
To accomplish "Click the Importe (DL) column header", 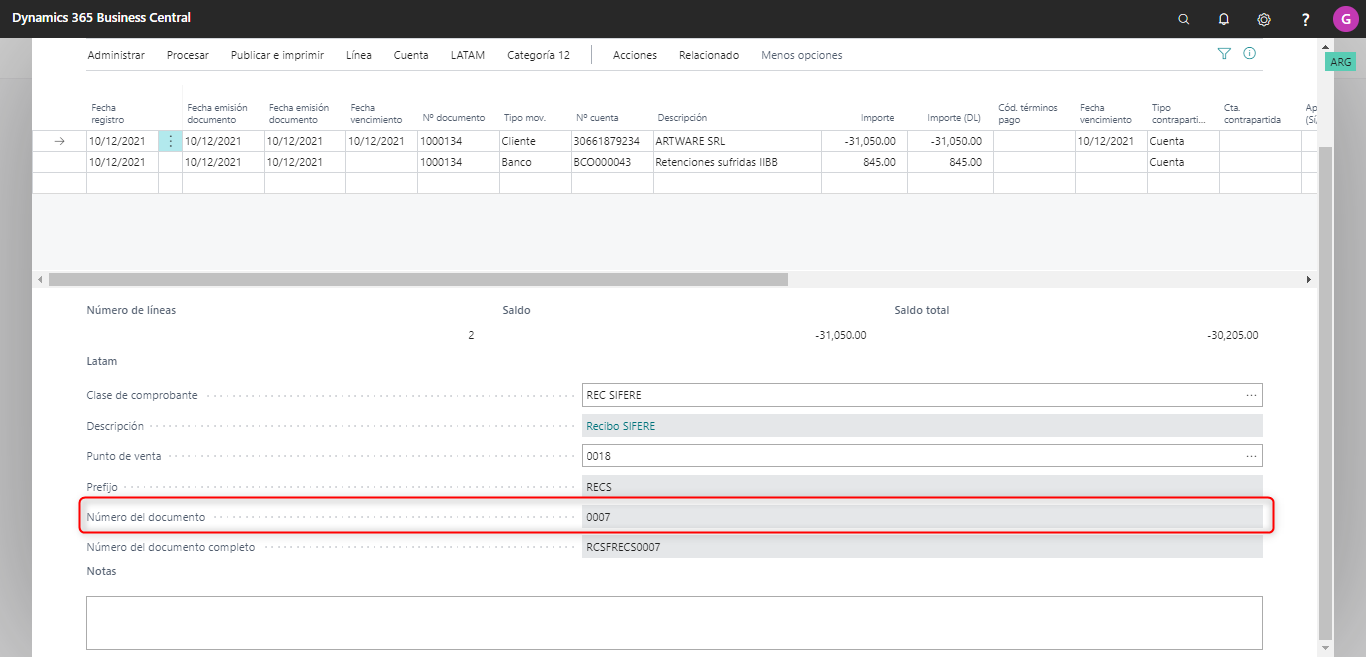I will 954,118.
